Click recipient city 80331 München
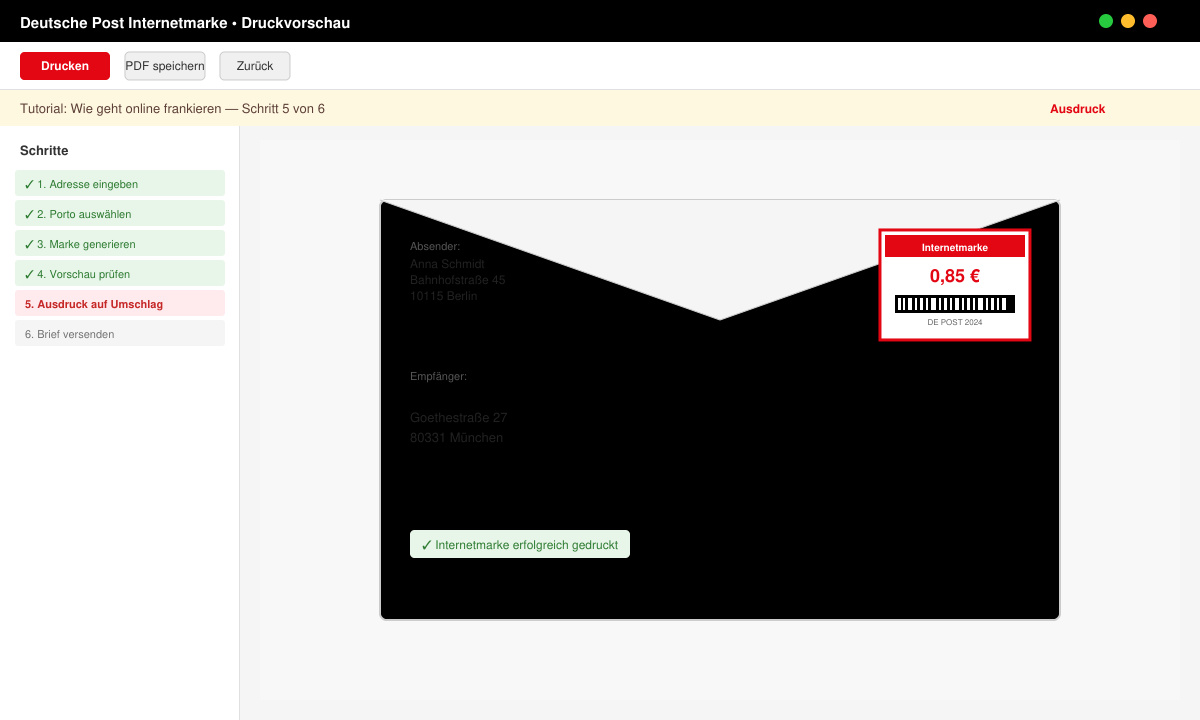 tap(457, 438)
